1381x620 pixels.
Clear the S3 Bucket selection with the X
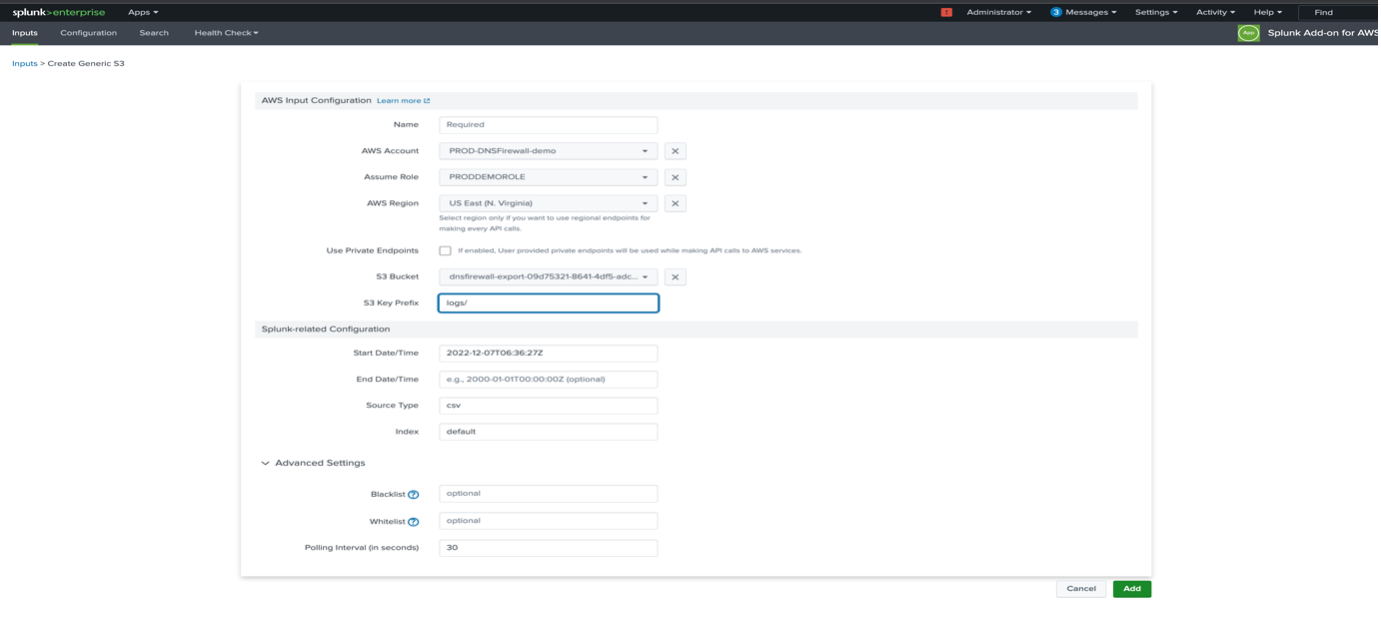coord(673,277)
